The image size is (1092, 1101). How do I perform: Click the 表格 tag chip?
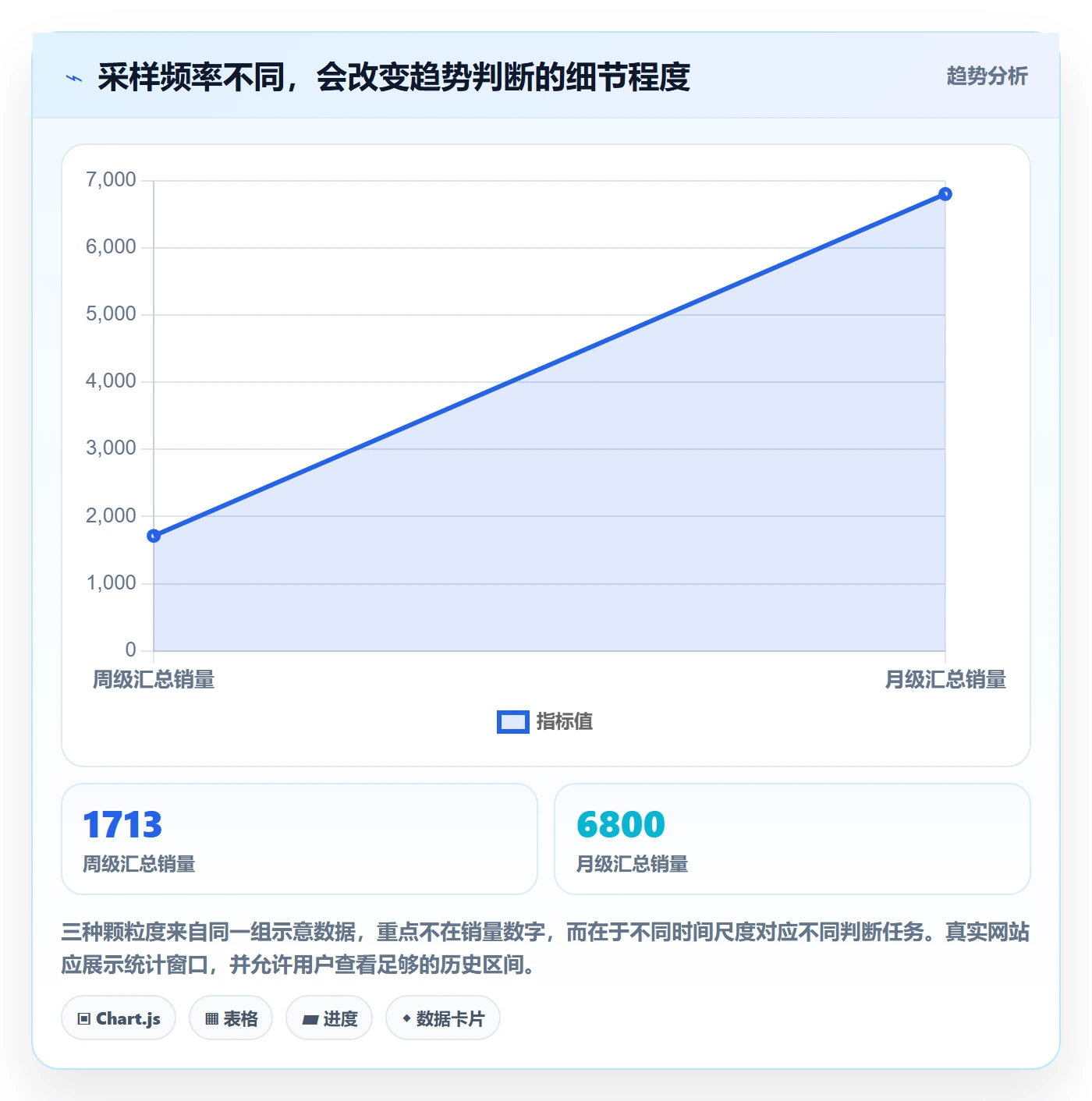[231, 1018]
